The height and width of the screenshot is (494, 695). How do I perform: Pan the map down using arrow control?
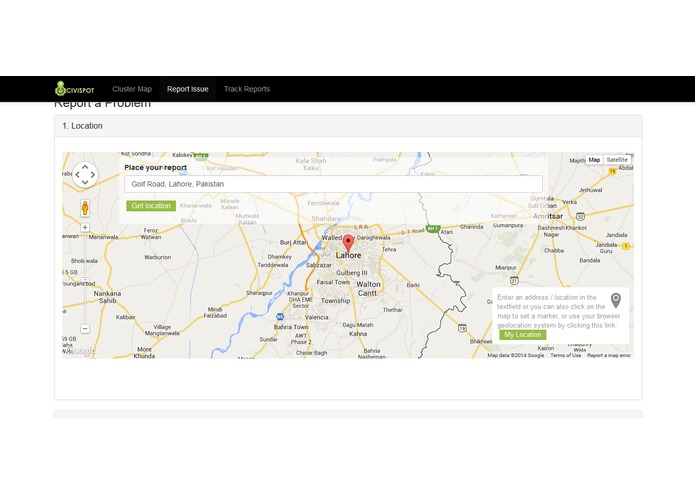point(85,182)
